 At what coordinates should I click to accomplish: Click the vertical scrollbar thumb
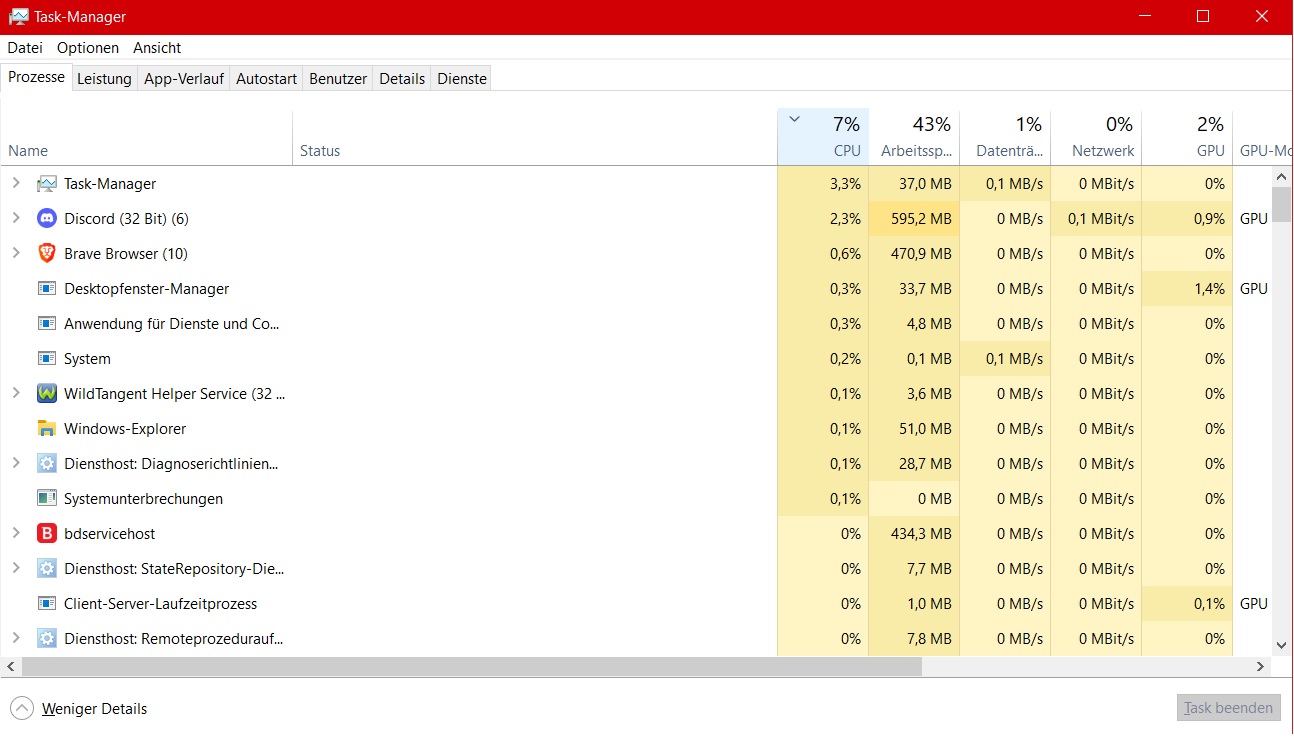[x=1282, y=205]
